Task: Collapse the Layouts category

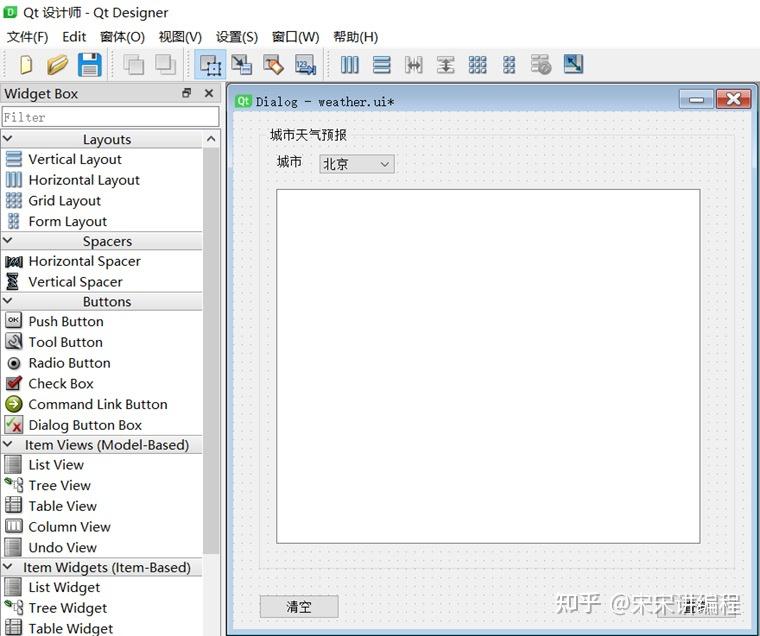Action: point(8,139)
